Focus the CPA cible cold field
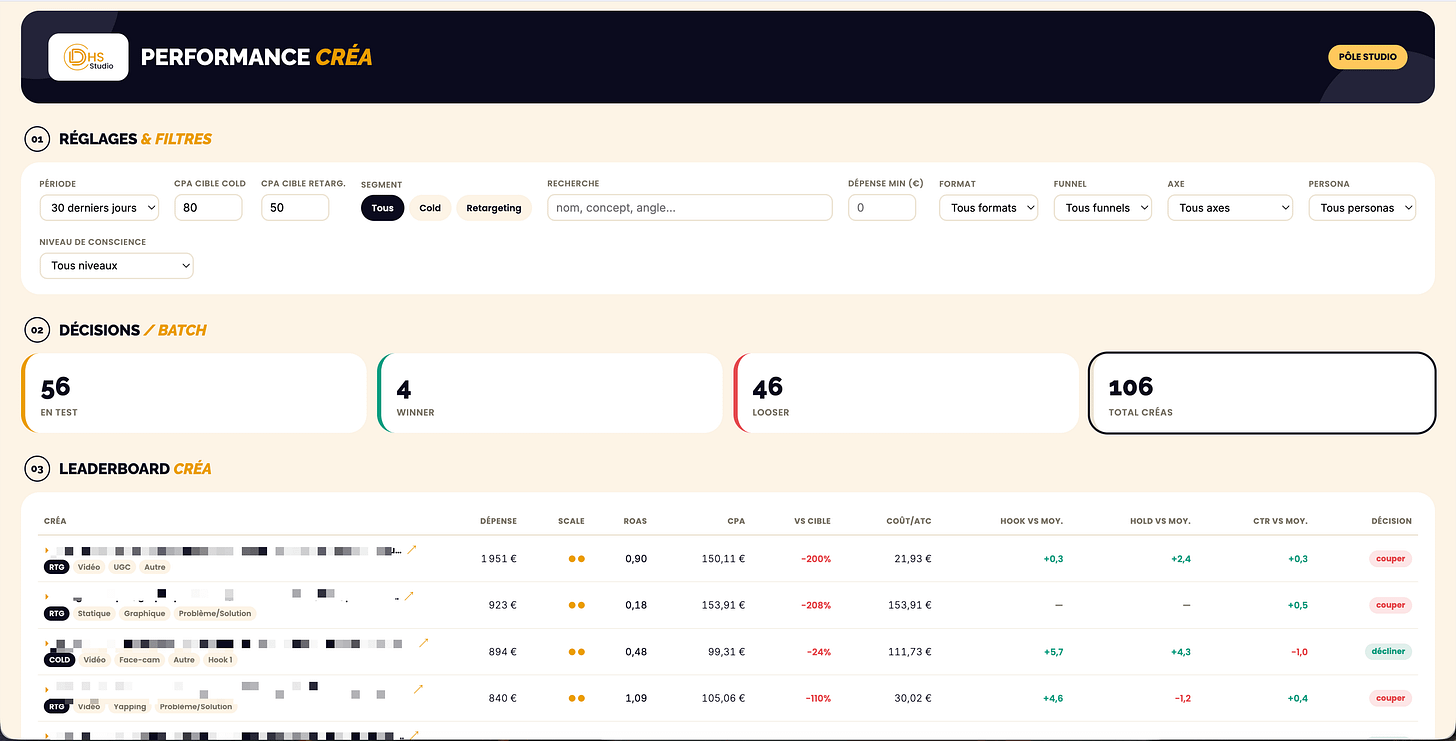This screenshot has width=1456, height=741. [208, 208]
